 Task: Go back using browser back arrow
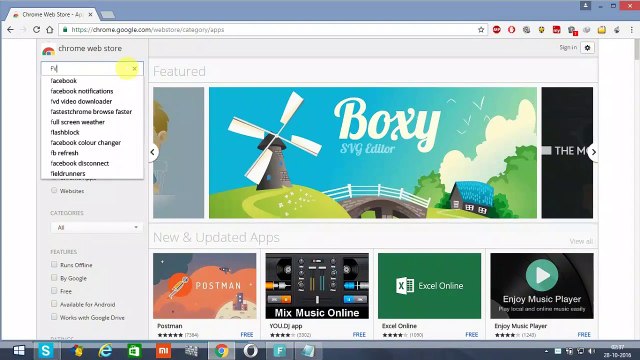click(11, 30)
